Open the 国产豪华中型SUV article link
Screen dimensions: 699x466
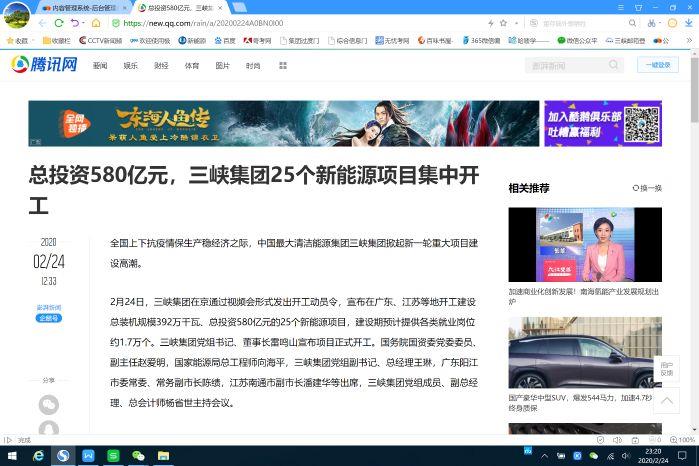(580, 403)
